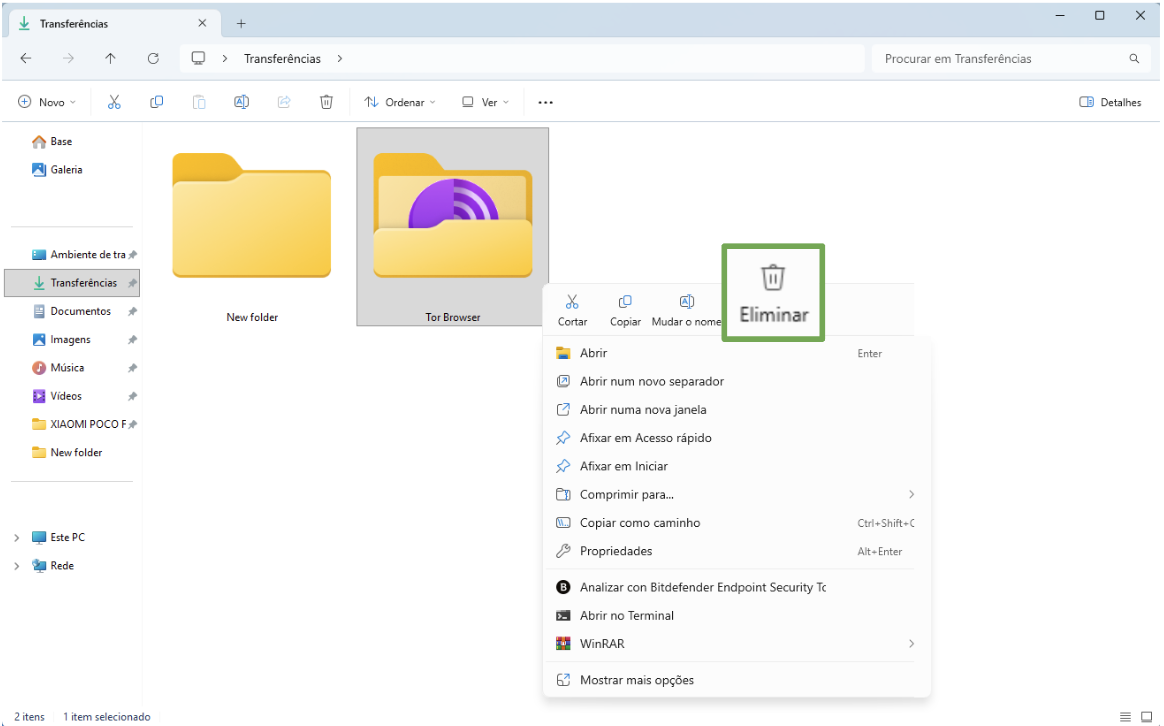Navigate up one folder level
1164x726 pixels.
tap(110, 58)
